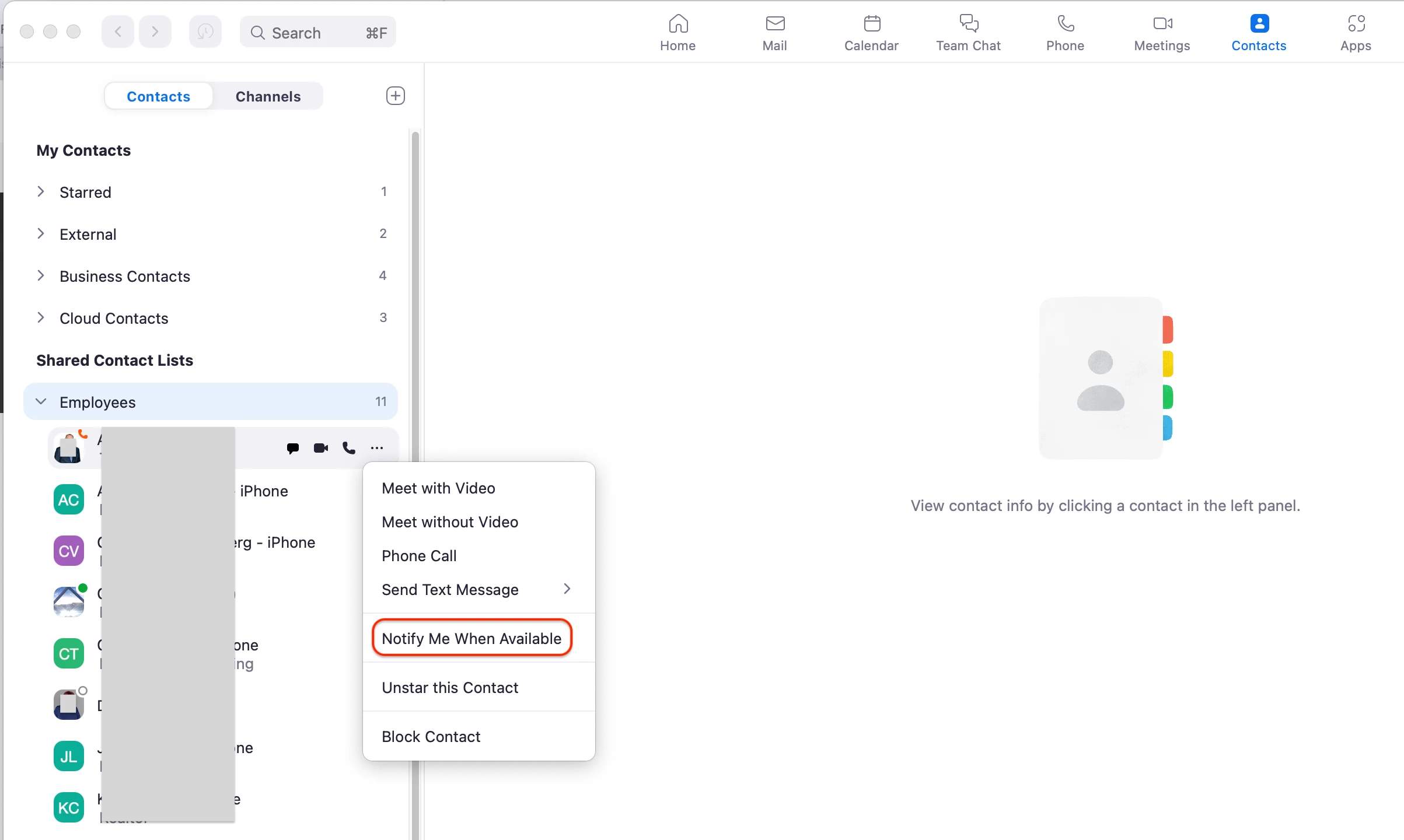1404x840 pixels.
Task: Click phone handset icon on first employee row
Action: pos(349,448)
